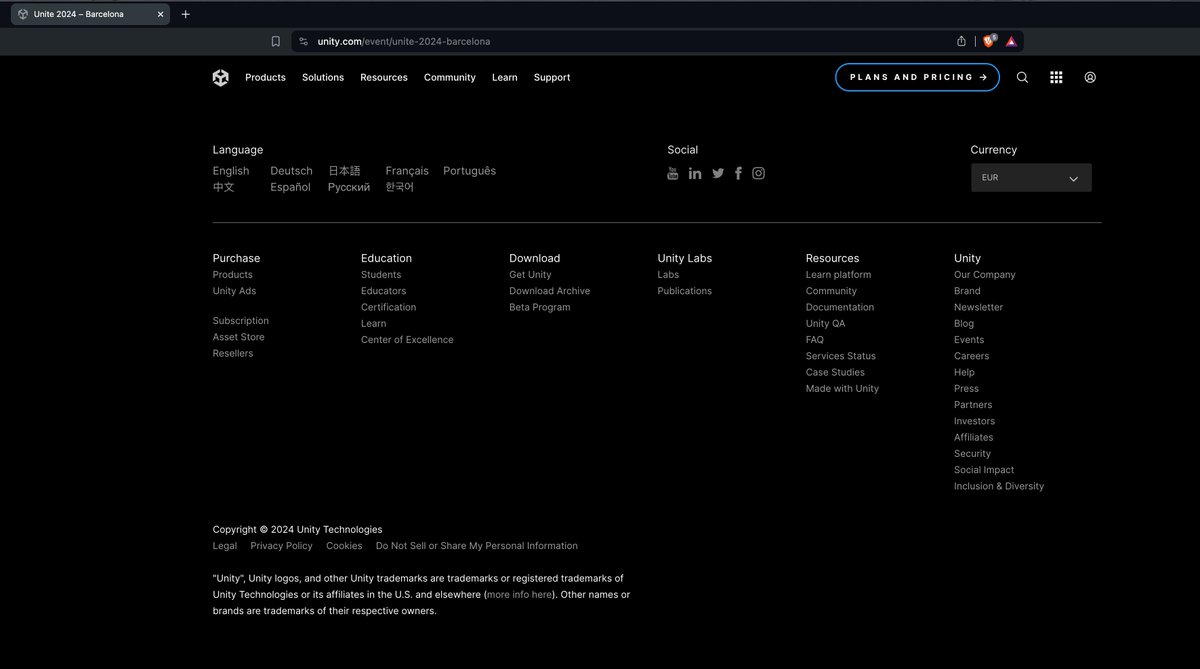Switch language to Русский
The image size is (1200, 669).
point(349,187)
